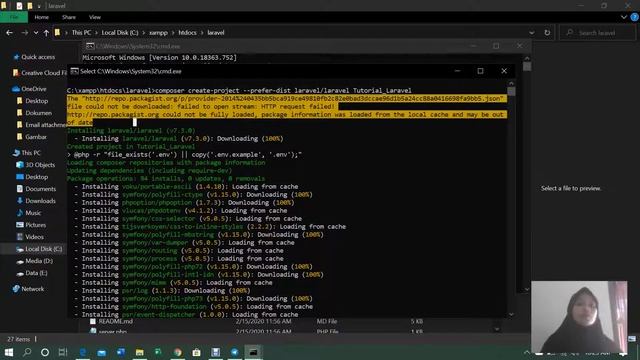Select Data (E:) drive in the navigation pane
The width and height of the screenshot is (640, 360).
tap(32, 273)
